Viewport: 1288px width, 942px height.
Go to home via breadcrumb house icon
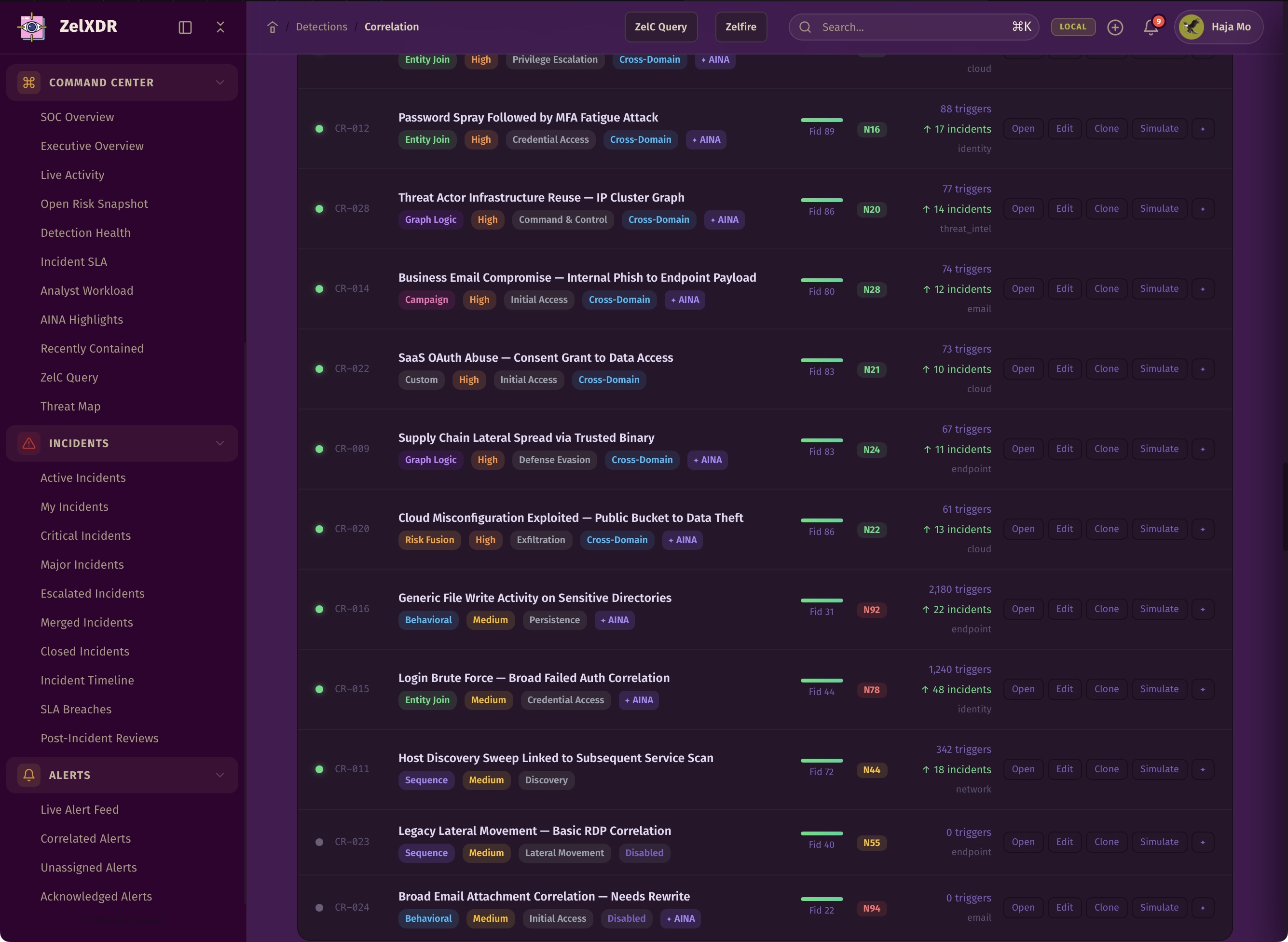pyautogui.click(x=273, y=27)
